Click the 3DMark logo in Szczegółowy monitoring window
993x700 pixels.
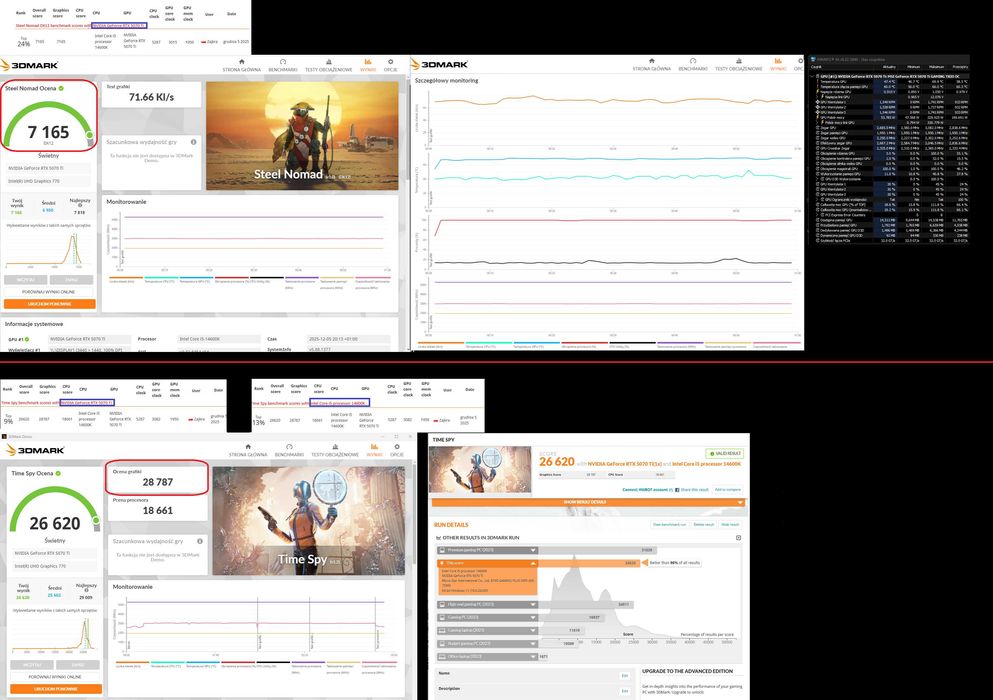(x=439, y=64)
